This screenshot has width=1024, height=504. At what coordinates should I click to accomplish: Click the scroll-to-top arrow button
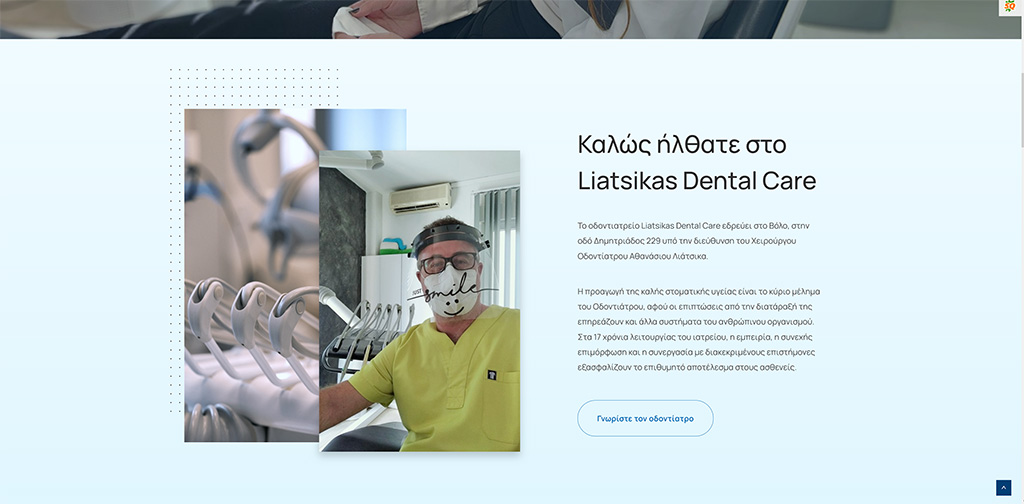(x=1003, y=488)
